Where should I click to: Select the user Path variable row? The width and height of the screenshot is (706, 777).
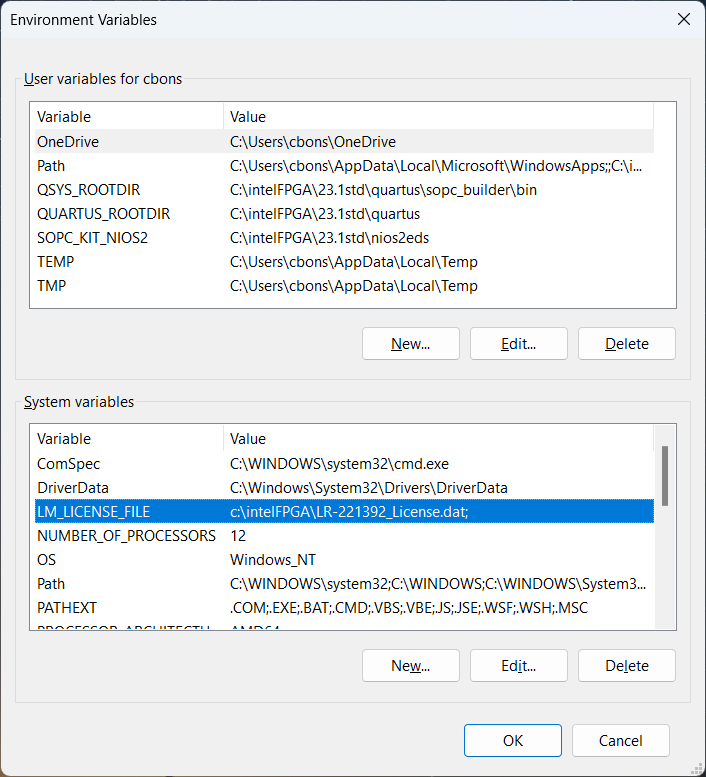pyautogui.click(x=51, y=166)
